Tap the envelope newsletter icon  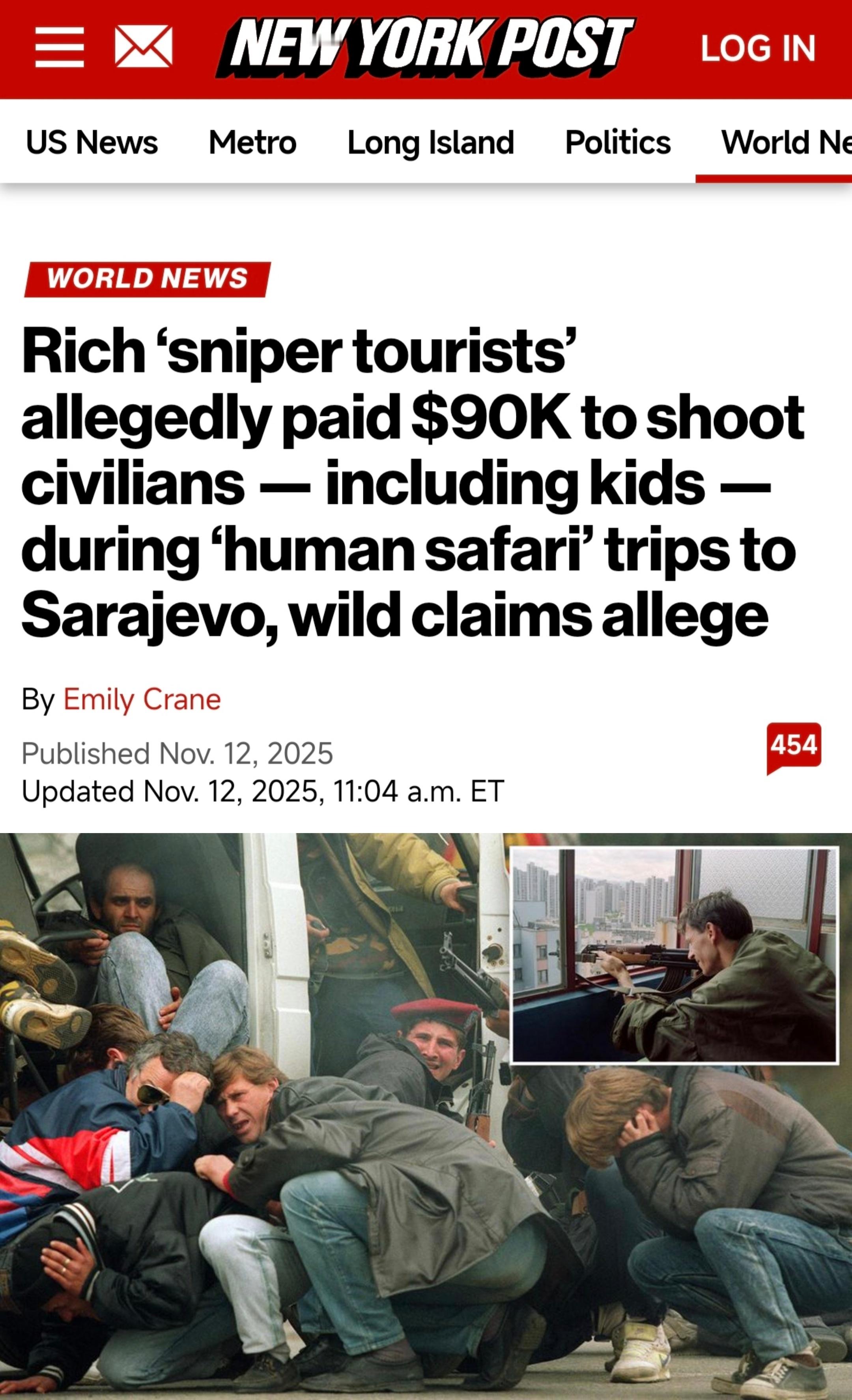[x=143, y=47]
